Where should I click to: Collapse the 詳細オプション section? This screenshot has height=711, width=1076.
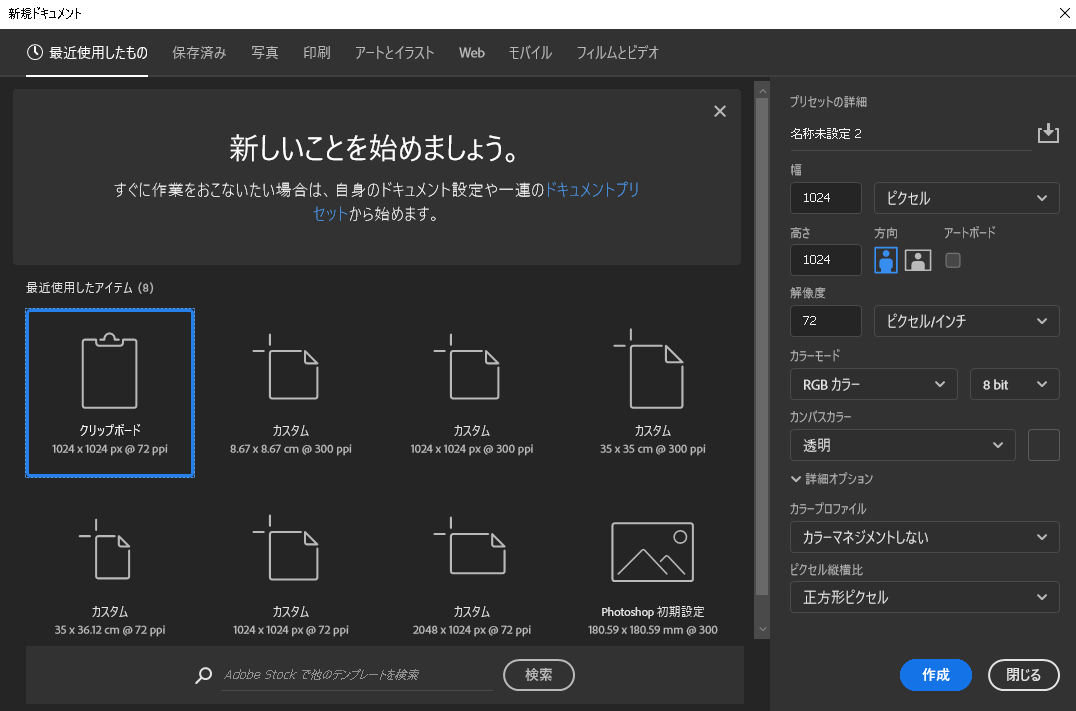pyautogui.click(x=831, y=479)
